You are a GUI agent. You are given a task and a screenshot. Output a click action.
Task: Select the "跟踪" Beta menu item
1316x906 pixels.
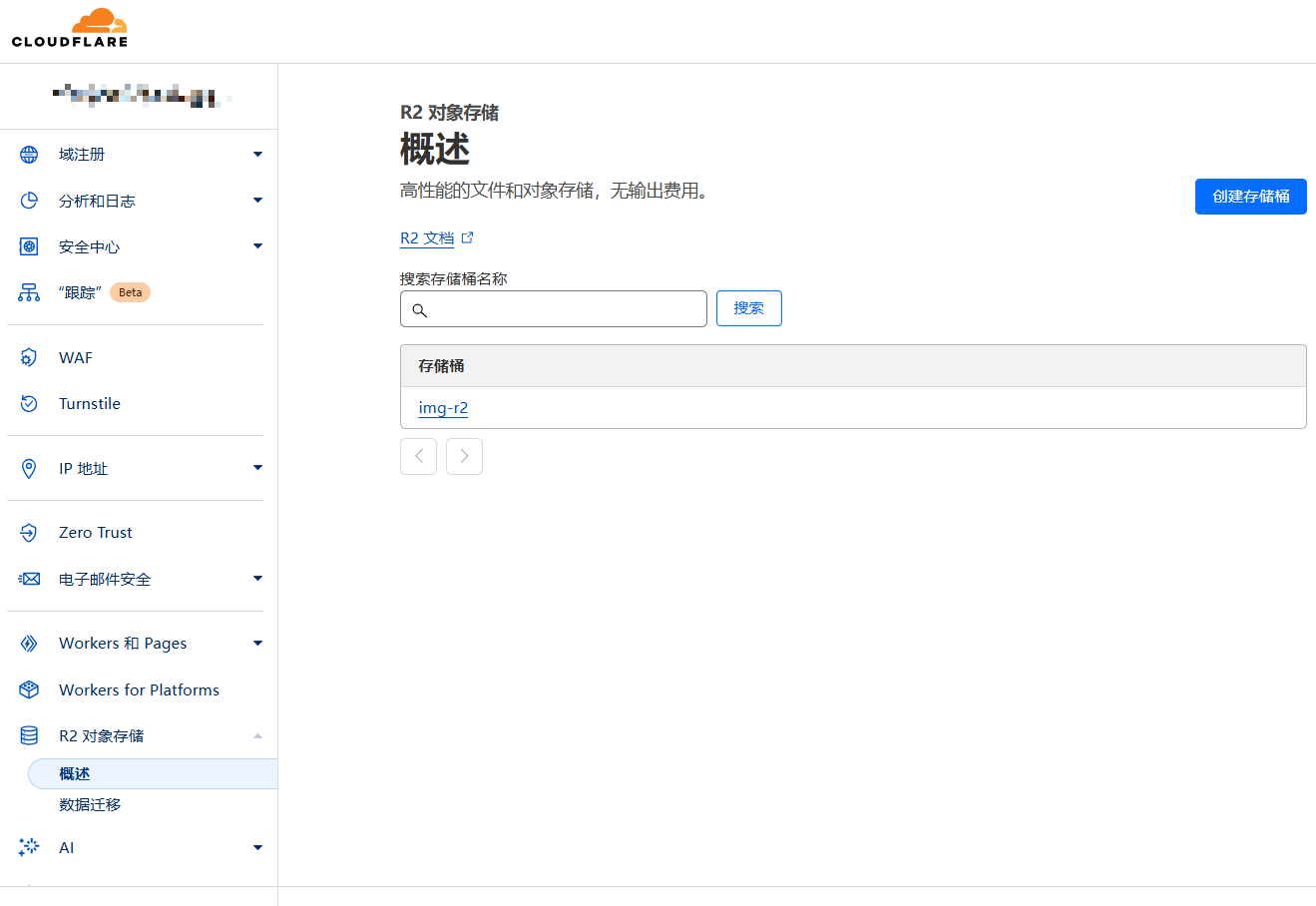80,292
